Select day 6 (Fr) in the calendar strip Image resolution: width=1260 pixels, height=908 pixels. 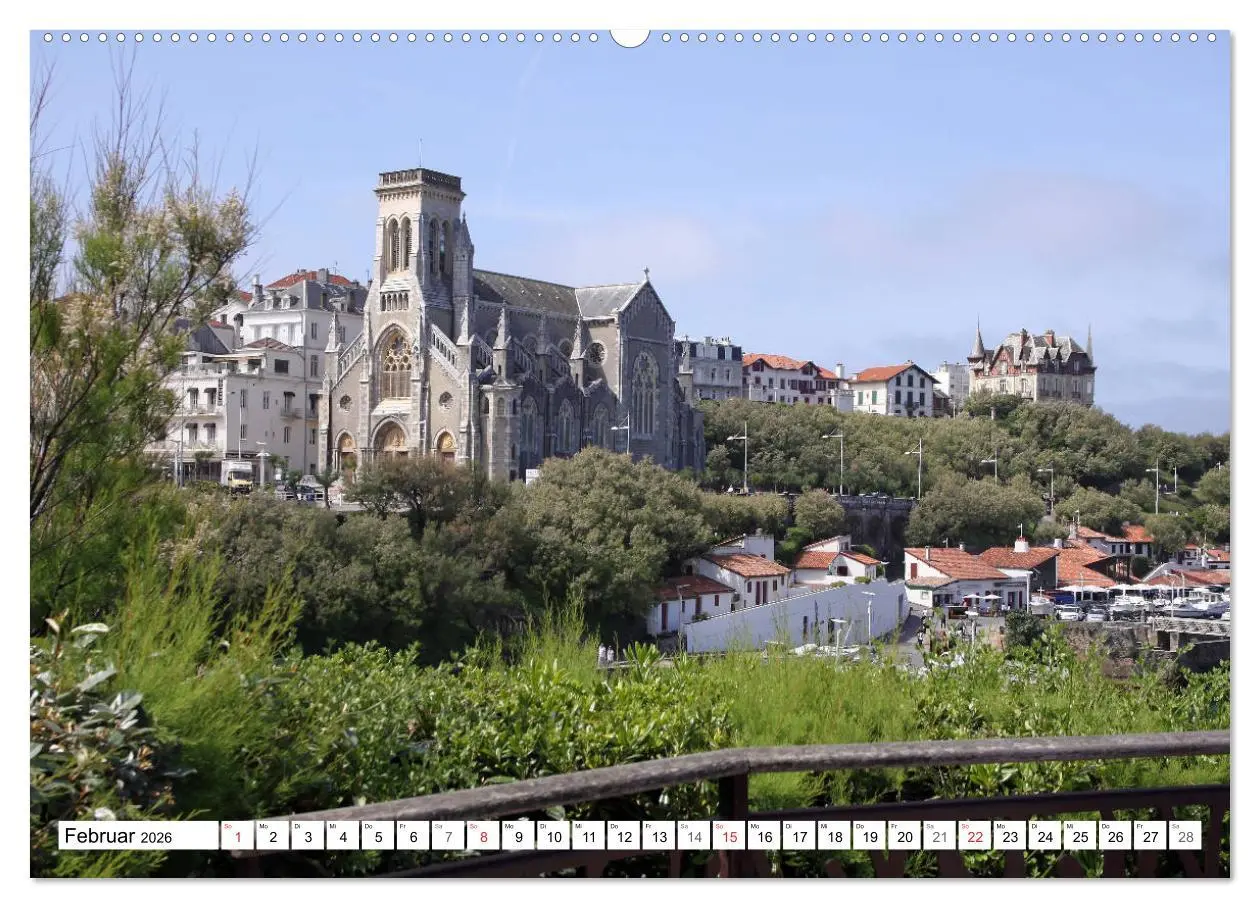pos(412,836)
